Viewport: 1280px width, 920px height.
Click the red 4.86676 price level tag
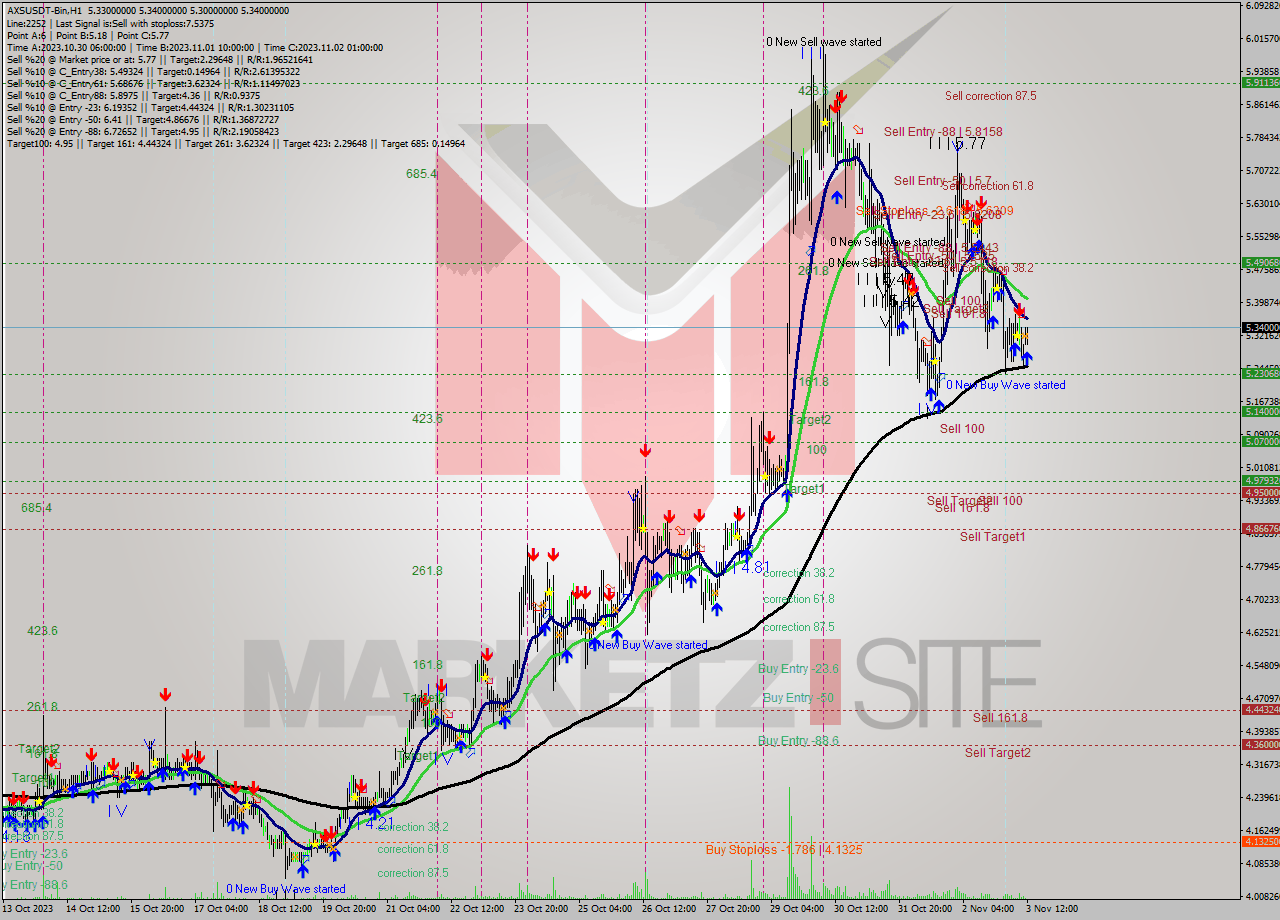point(1260,528)
